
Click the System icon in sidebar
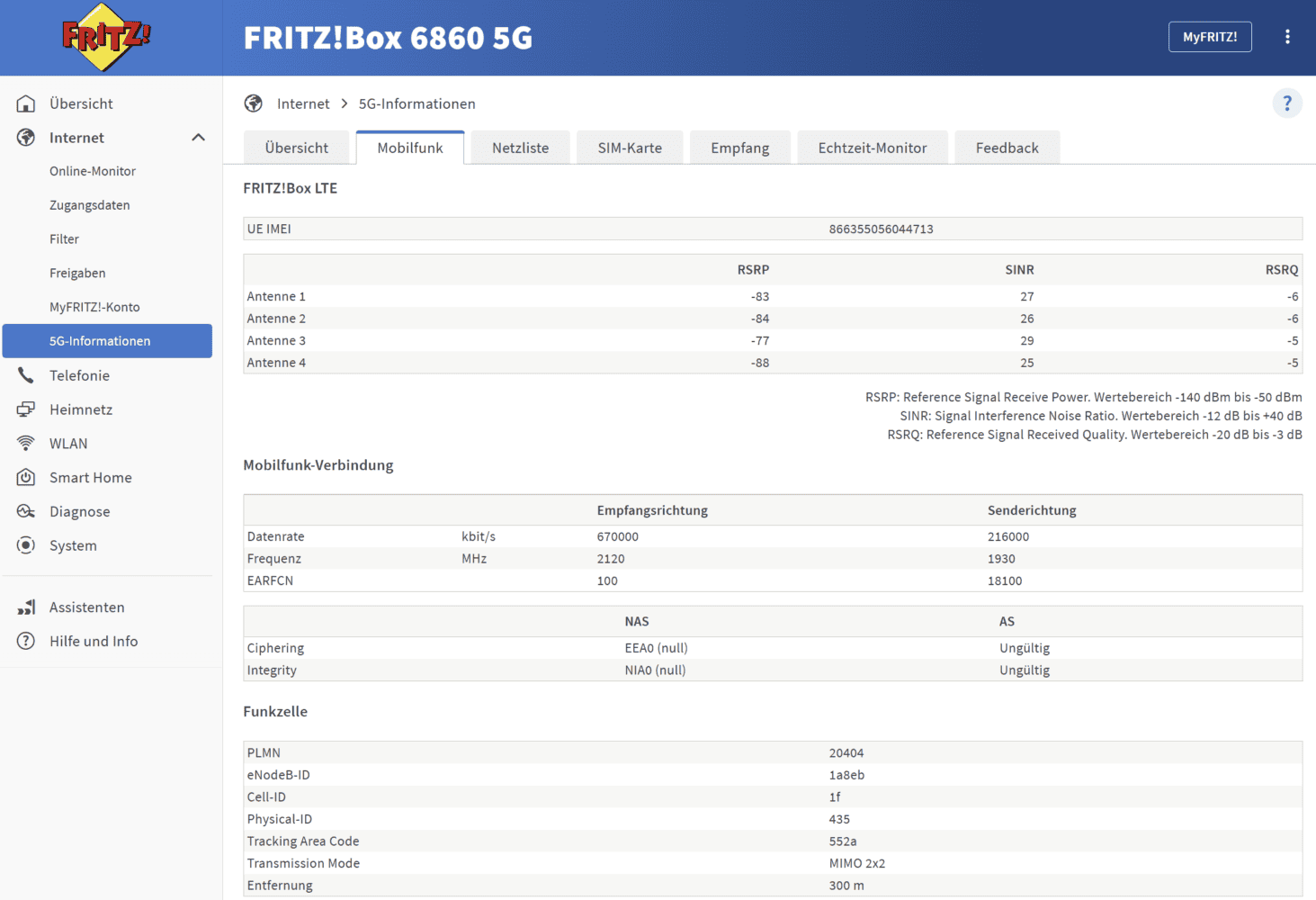26,545
